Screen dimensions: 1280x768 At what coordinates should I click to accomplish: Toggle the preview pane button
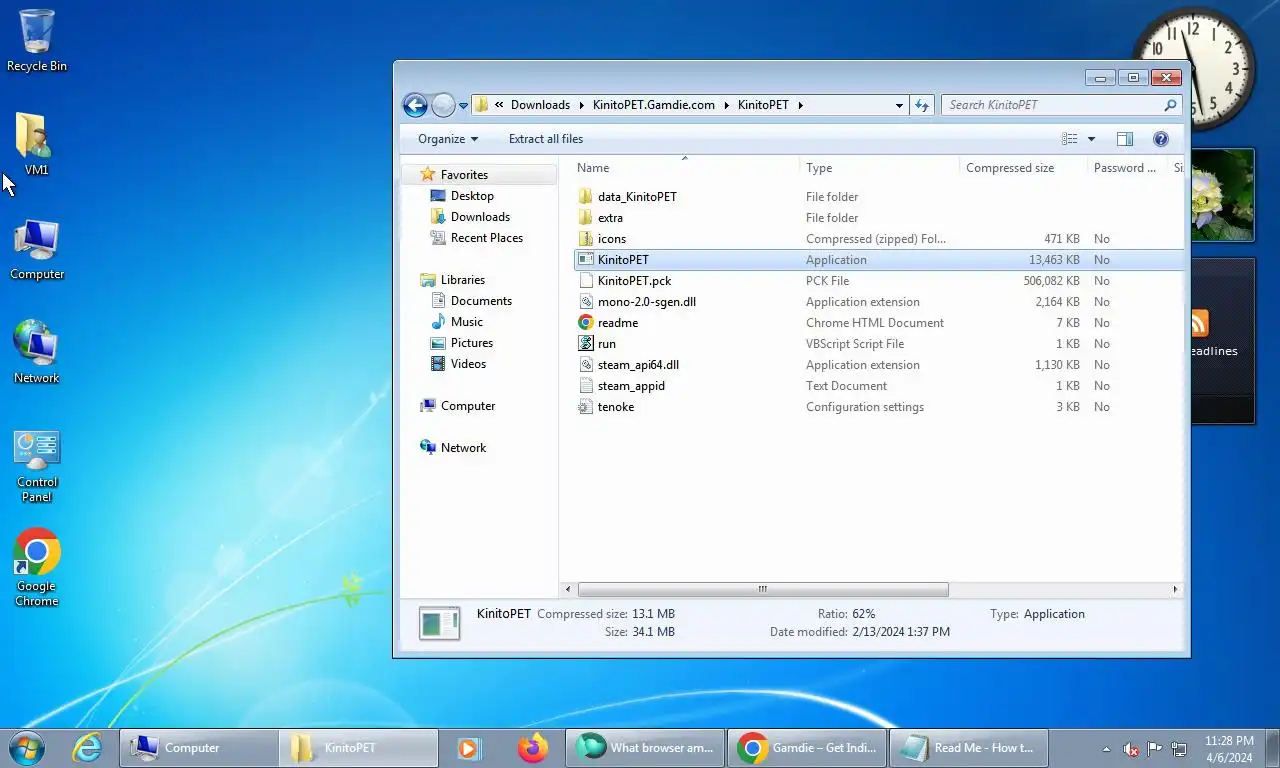coord(1125,139)
